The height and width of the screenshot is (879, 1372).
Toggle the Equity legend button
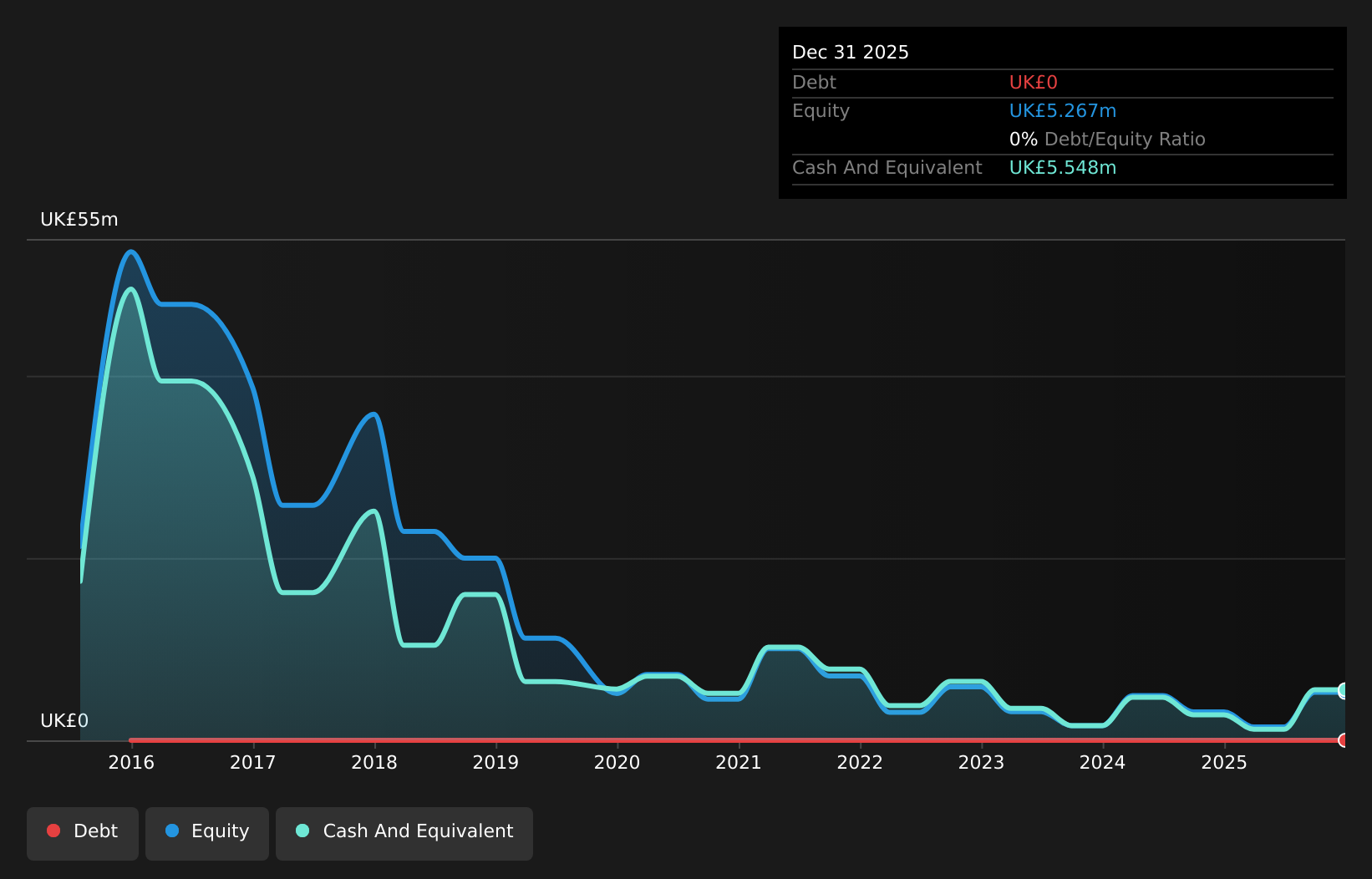(x=207, y=833)
